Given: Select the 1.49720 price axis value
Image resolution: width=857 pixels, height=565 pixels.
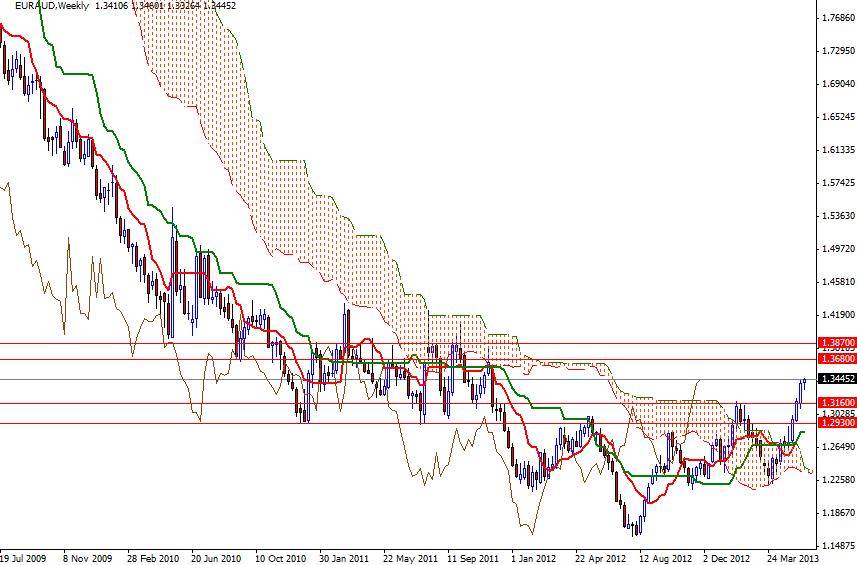Looking at the screenshot, I should [x=838, y=249].
